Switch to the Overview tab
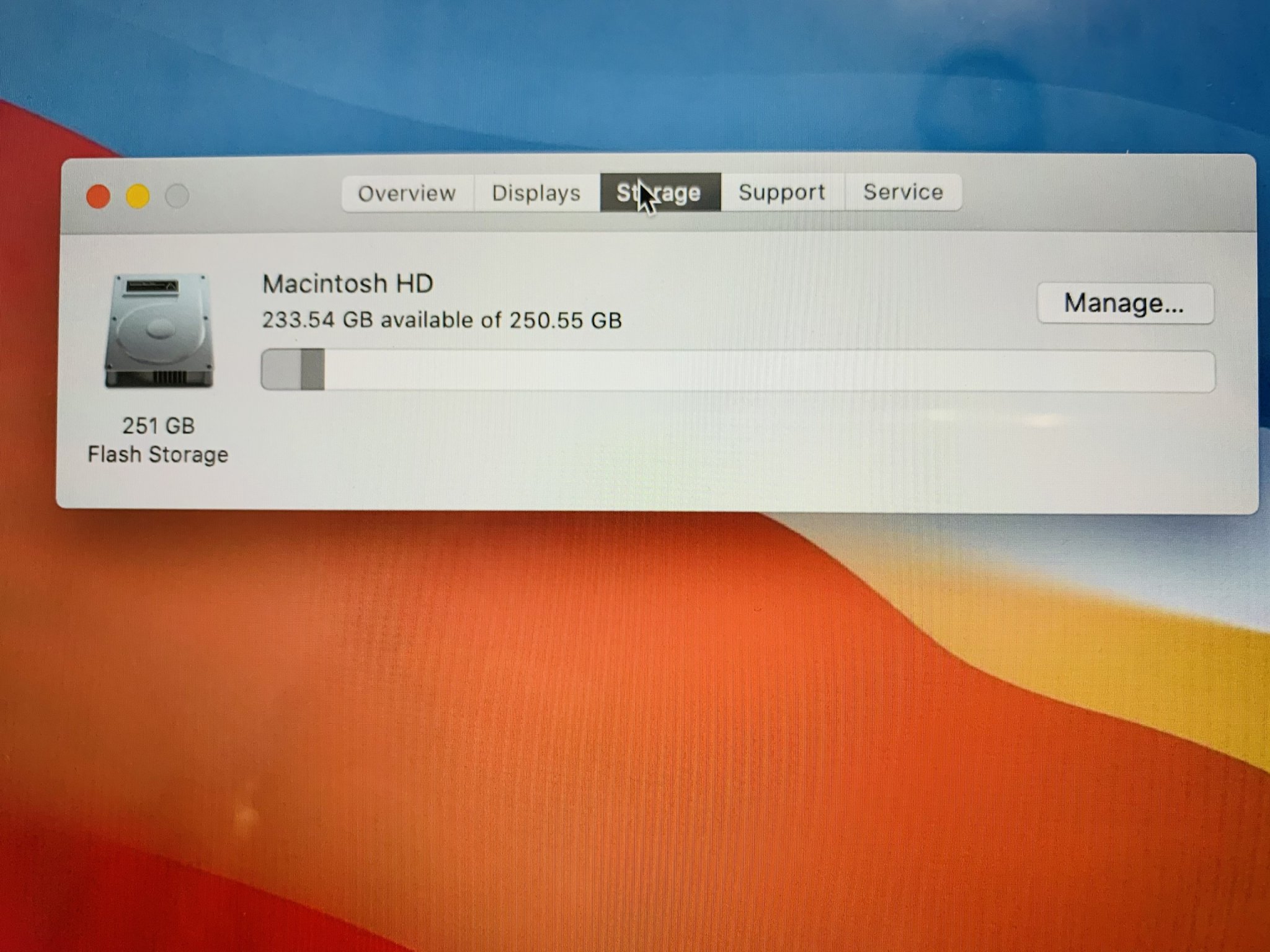1270x952 pixels. [407, 193]
